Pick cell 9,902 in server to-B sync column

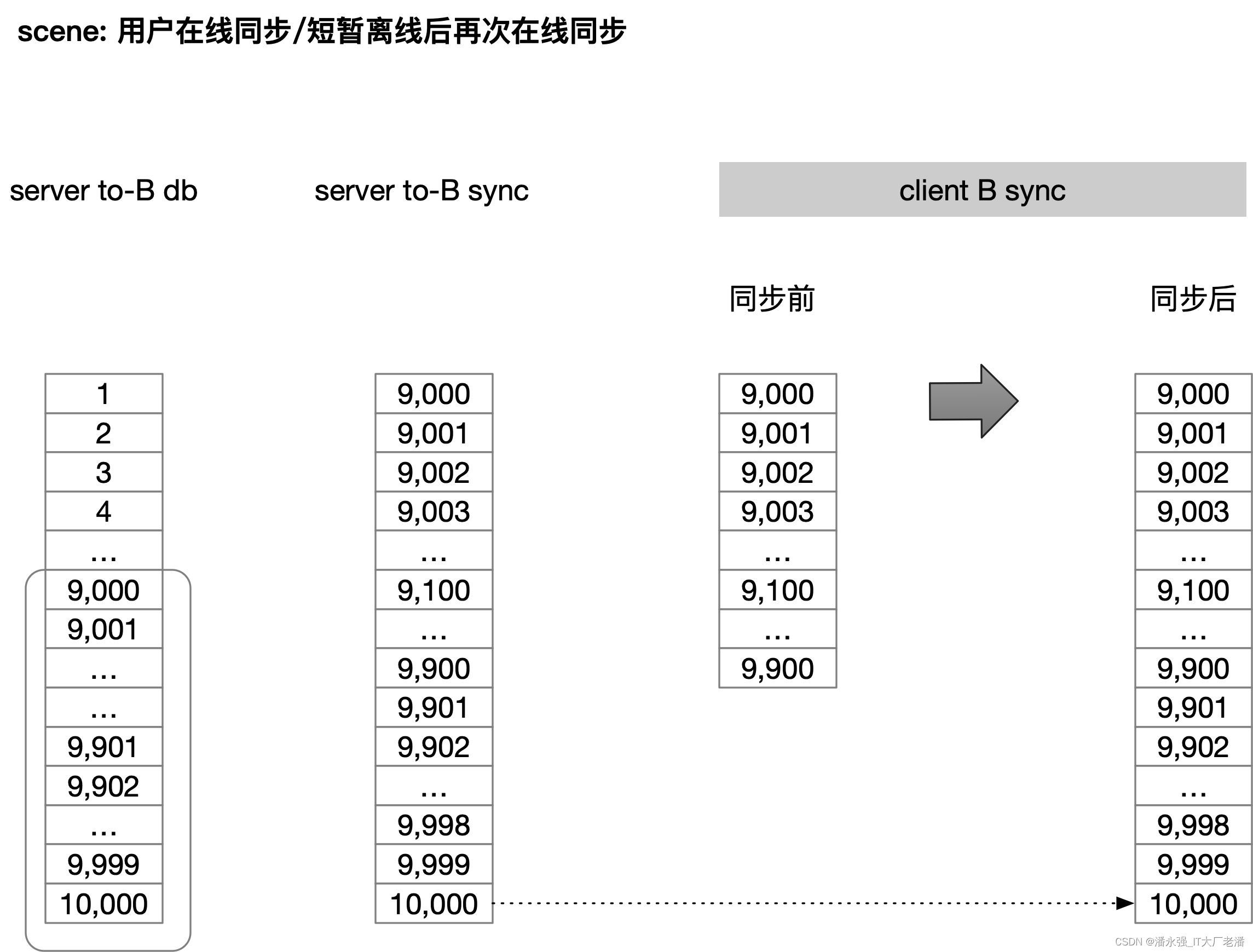(434, 746)
